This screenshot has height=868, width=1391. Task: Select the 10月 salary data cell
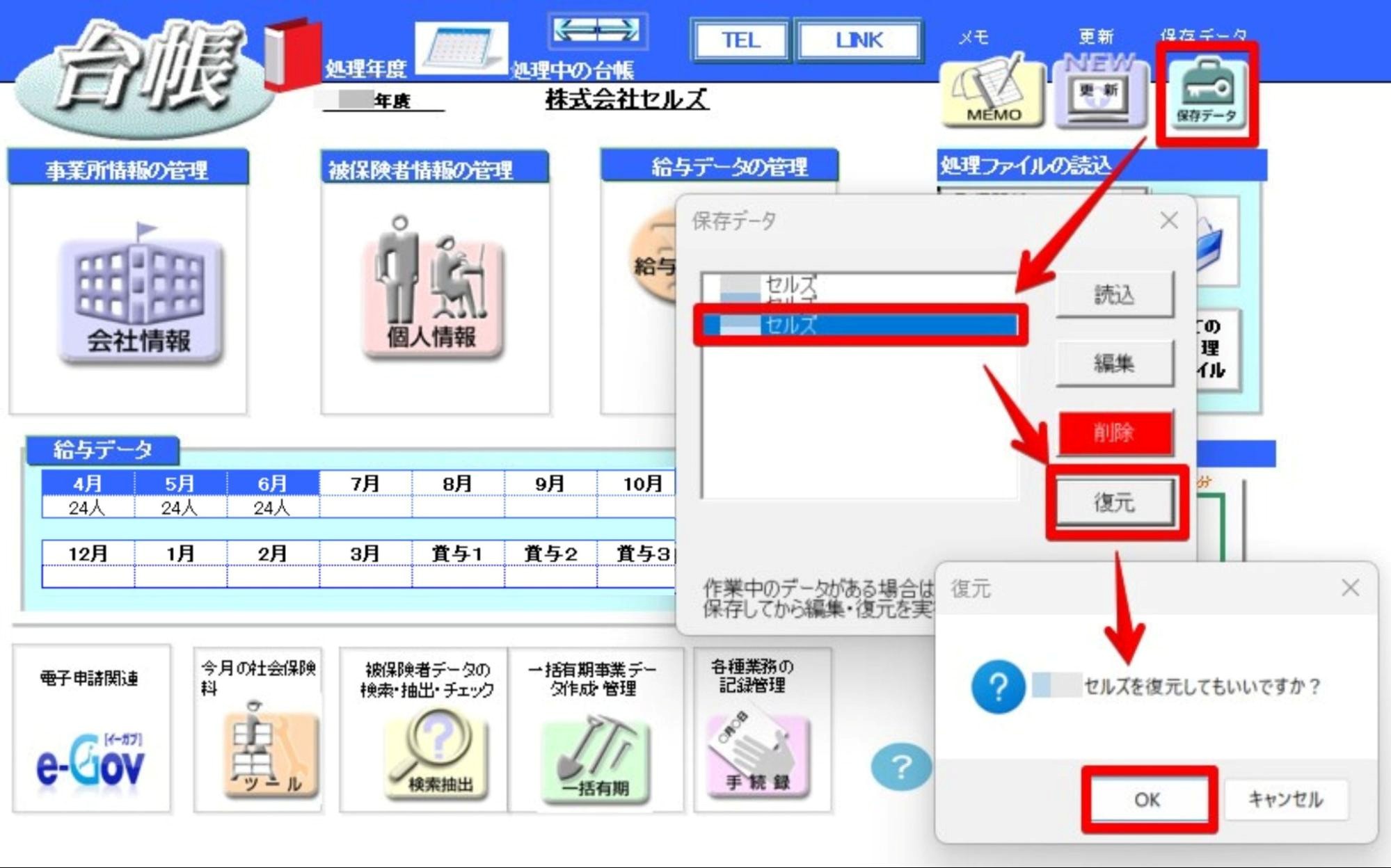[637, 483]
